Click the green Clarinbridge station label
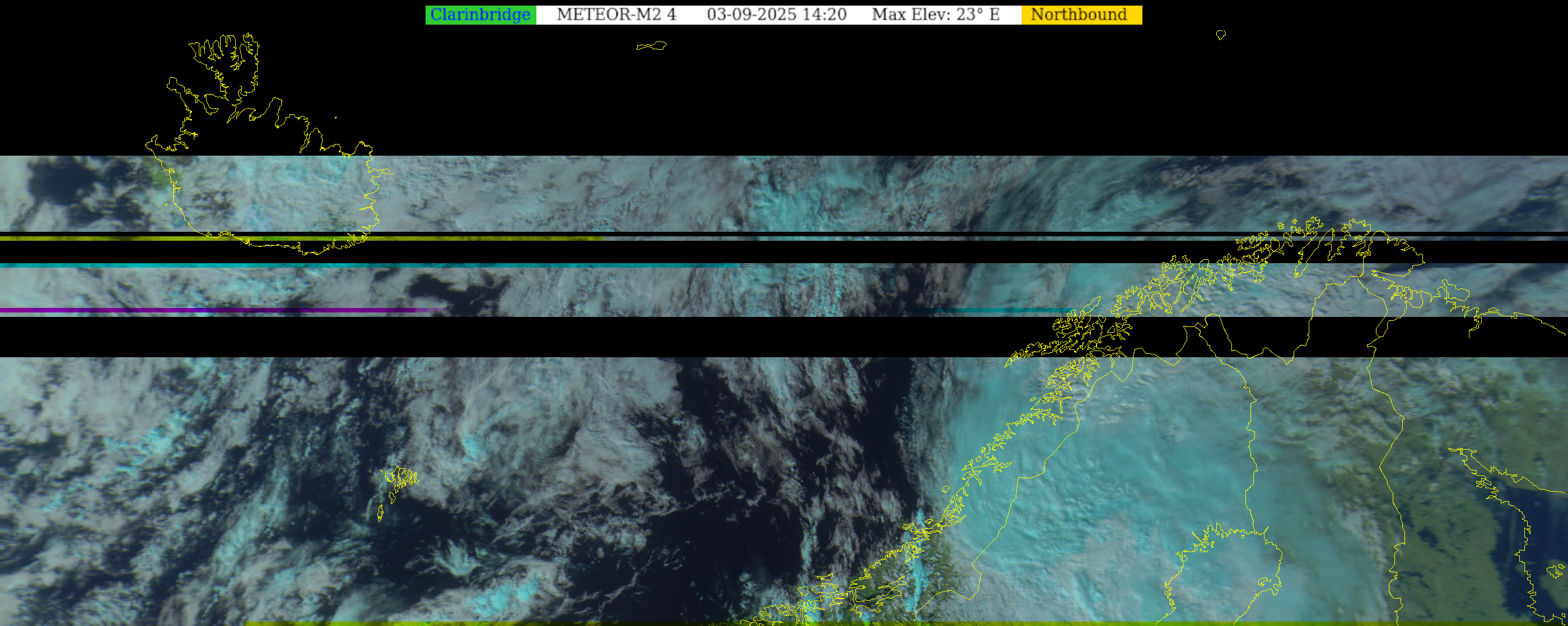Viewport: 1568px width, 626px height. point(480,15)
